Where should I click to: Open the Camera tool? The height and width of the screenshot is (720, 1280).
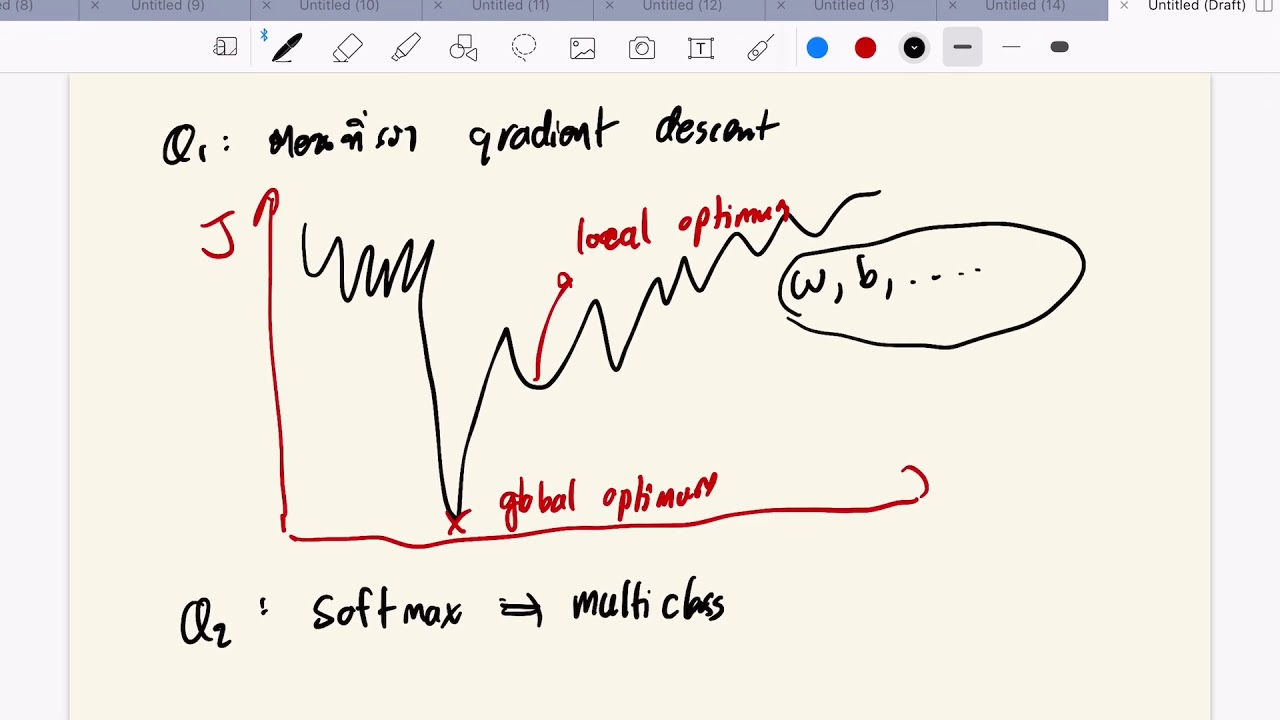click(x=642, y=48)
